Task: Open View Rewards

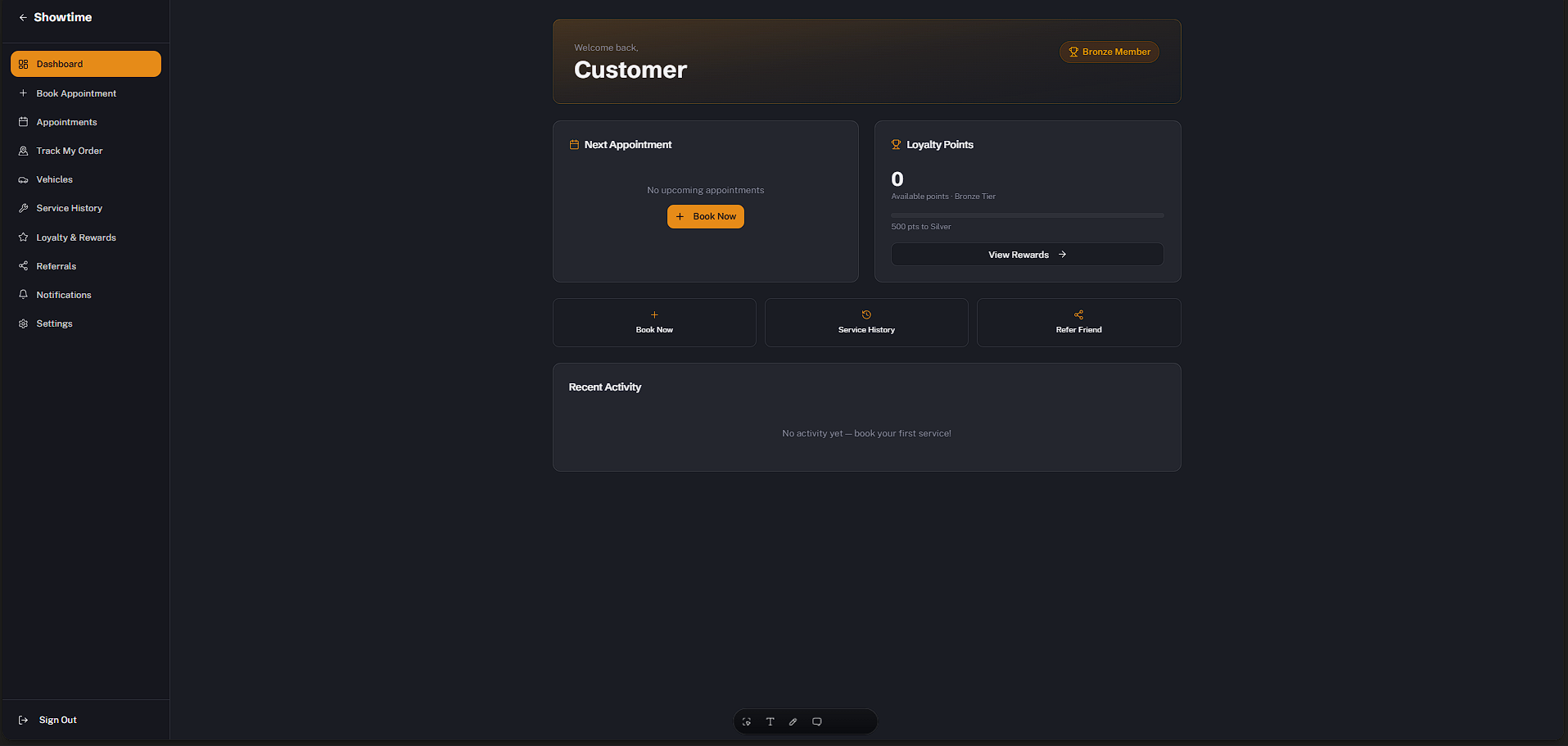Action: [x=1028, y=255]
